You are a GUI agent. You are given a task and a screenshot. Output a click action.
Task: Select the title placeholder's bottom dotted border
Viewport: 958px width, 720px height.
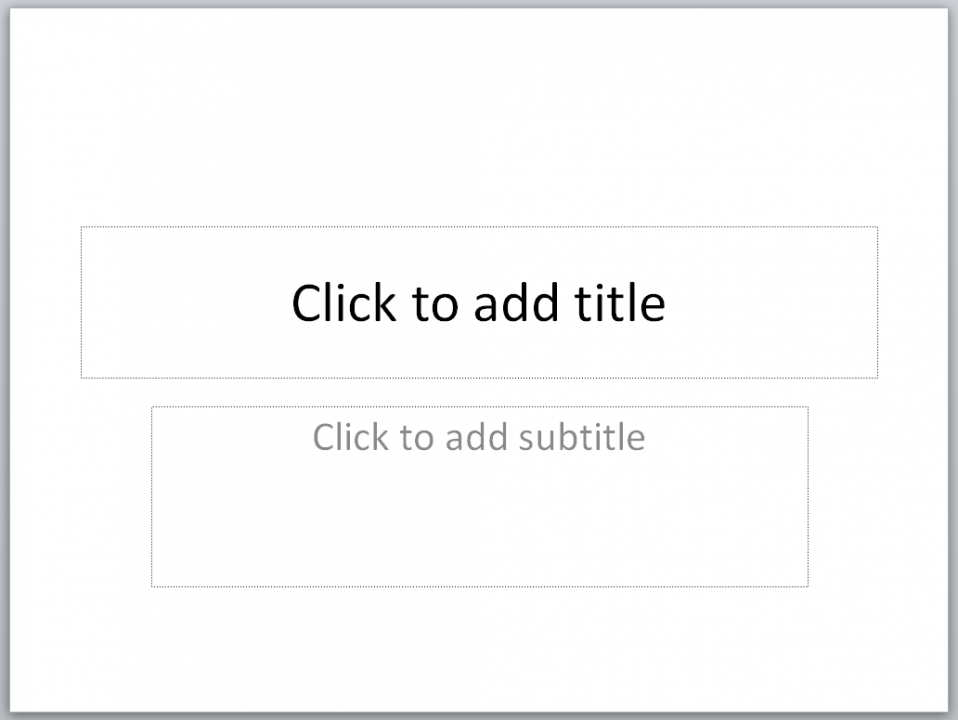(478, 378)
